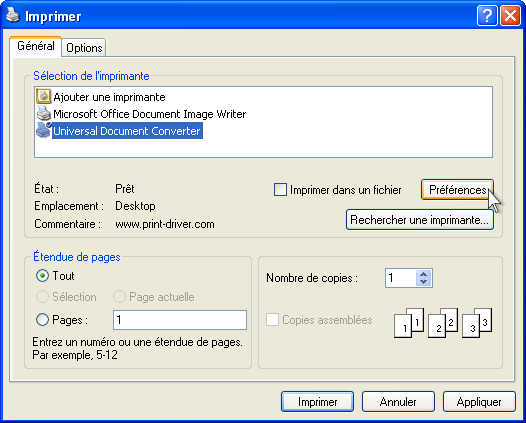Enable Imprimer dans un fichier checkbox

coord(280,190)
